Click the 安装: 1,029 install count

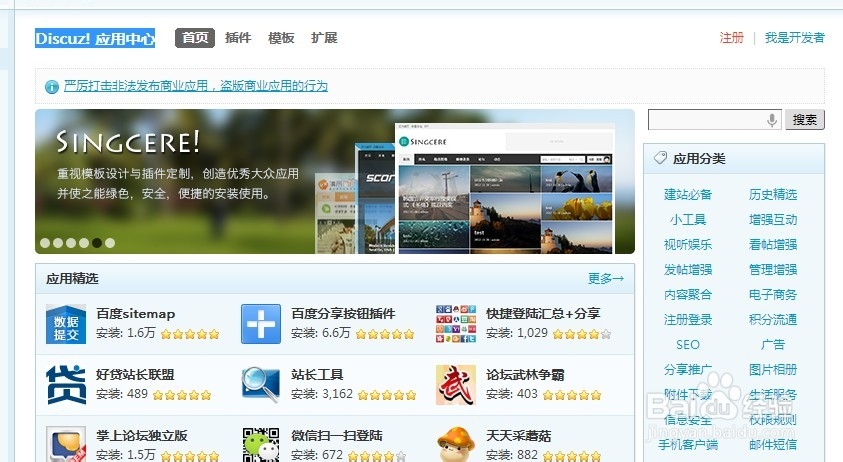coord(517,333)
